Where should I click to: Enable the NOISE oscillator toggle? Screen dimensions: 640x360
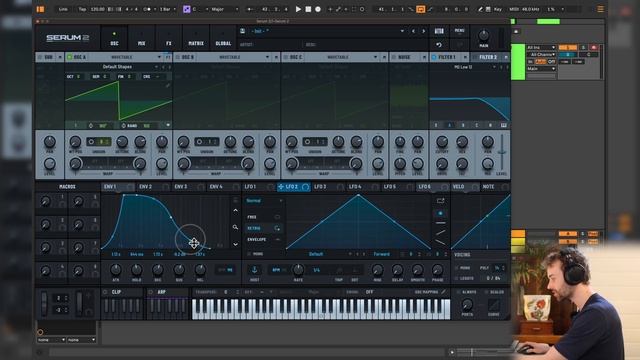tap(394, 57)
